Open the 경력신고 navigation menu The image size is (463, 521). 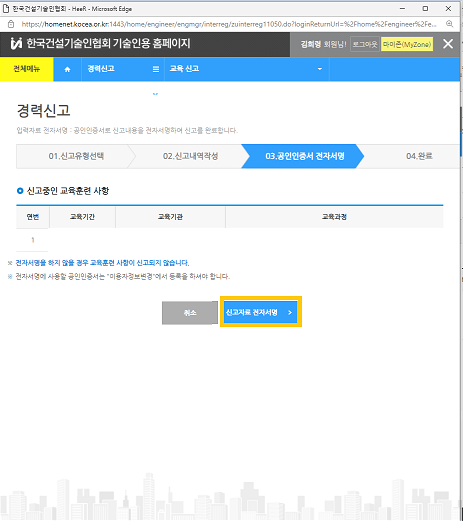click(x=101, y=69)
